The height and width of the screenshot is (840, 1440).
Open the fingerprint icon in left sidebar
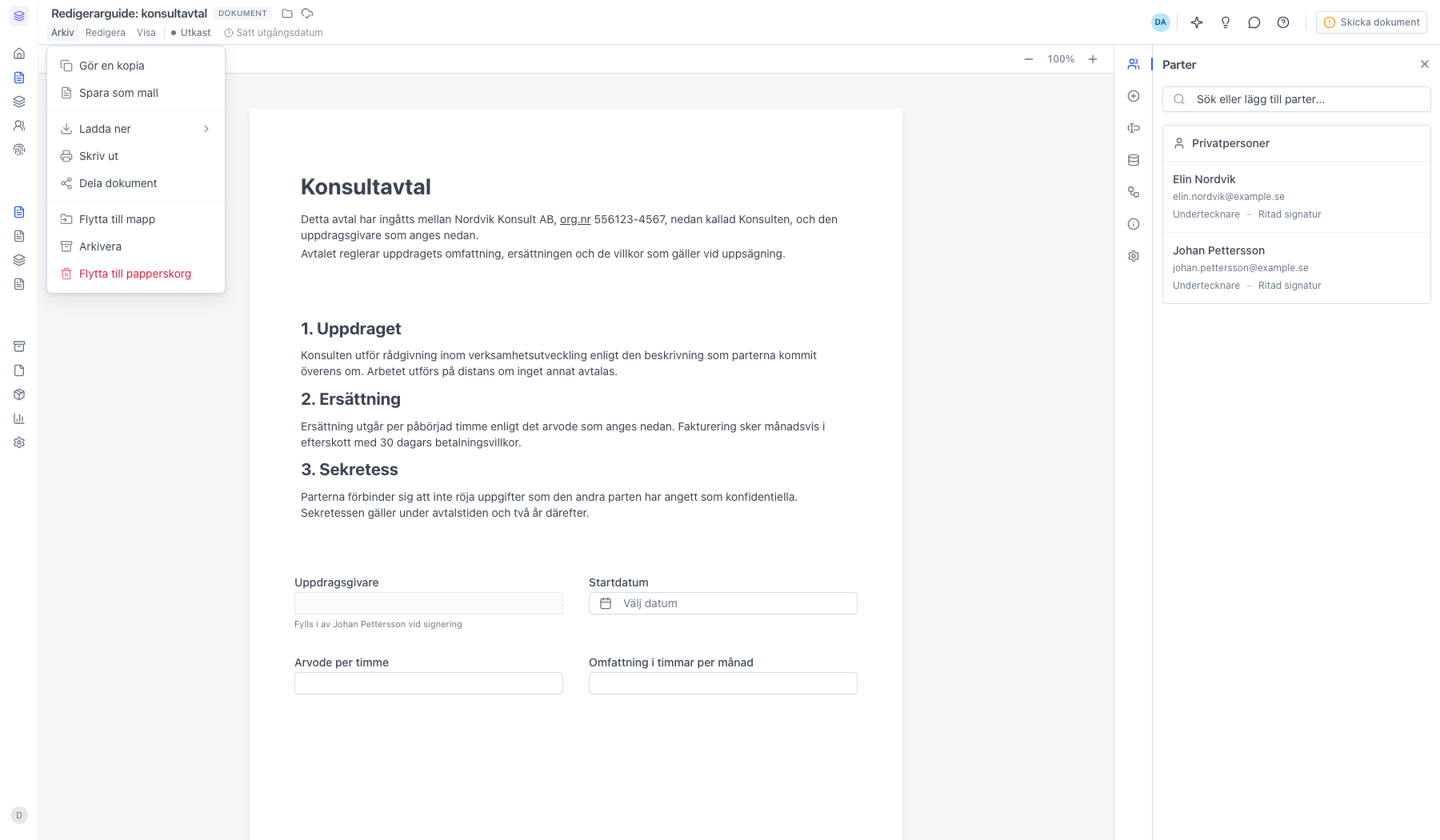pyautogui.click(x=19, y=150)
